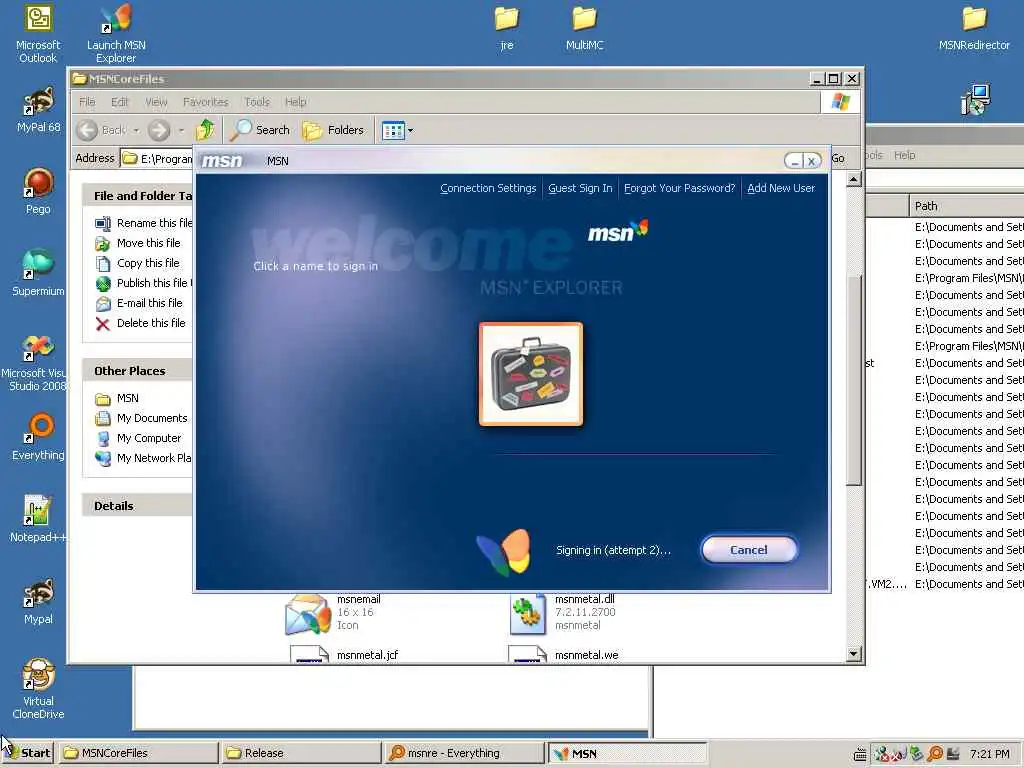Select the Everything desktop shortcut

coord(38,438)
